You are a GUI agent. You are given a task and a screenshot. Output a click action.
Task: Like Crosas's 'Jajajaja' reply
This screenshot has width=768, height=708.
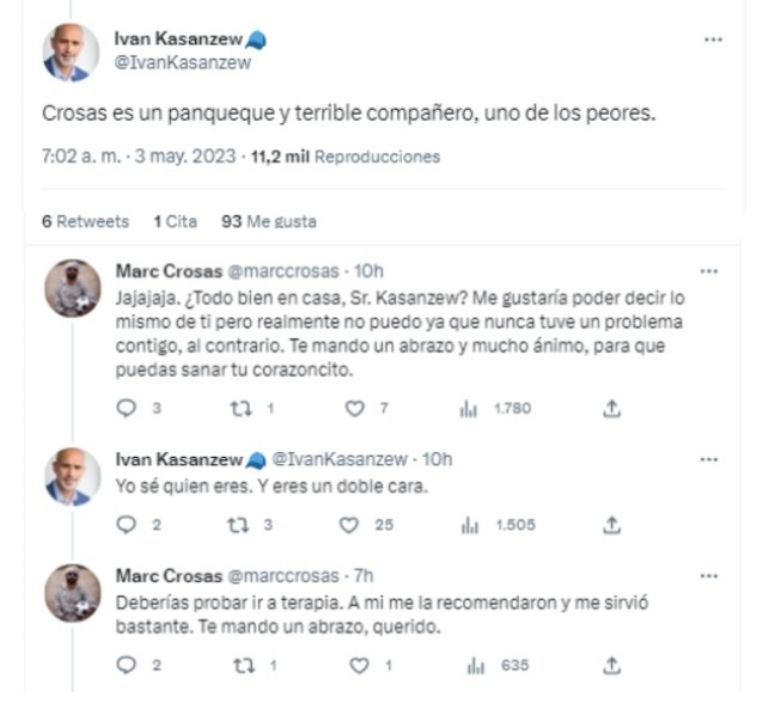pyautogui.click(x=352, y=408)
